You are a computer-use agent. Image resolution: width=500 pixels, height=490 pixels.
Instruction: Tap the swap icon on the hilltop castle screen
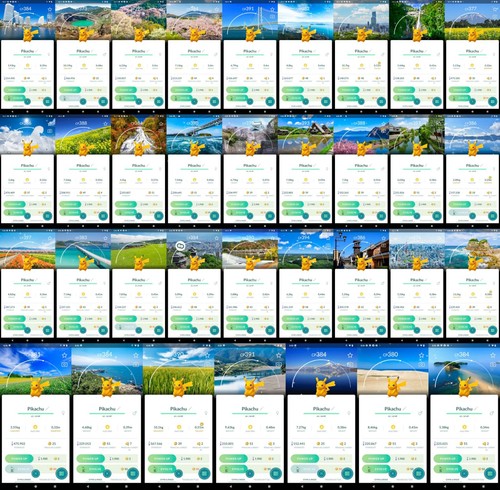180,246
